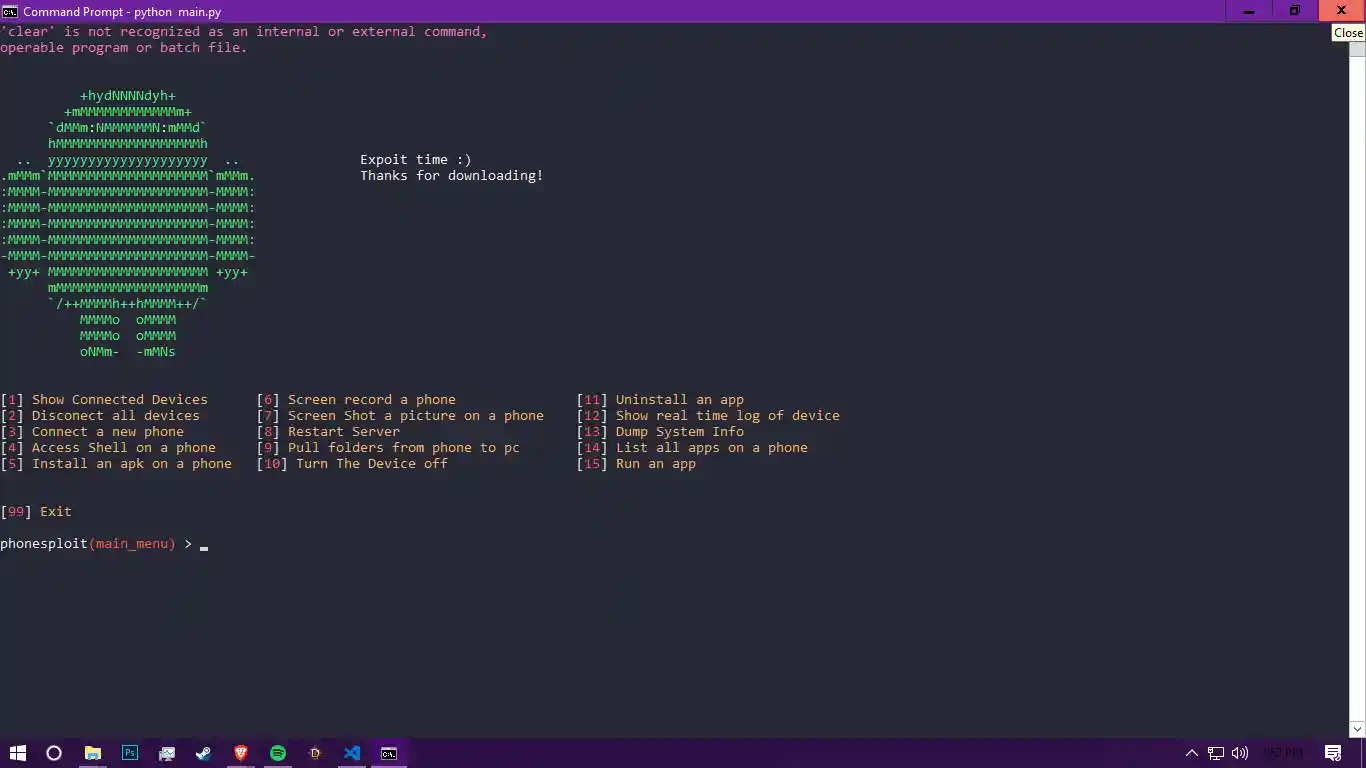Image resolution: width=1366 pixels, height=768 pixels.
Task: Click the network status tray icon
Action: pyautogui.click(x=1216, y=753)
